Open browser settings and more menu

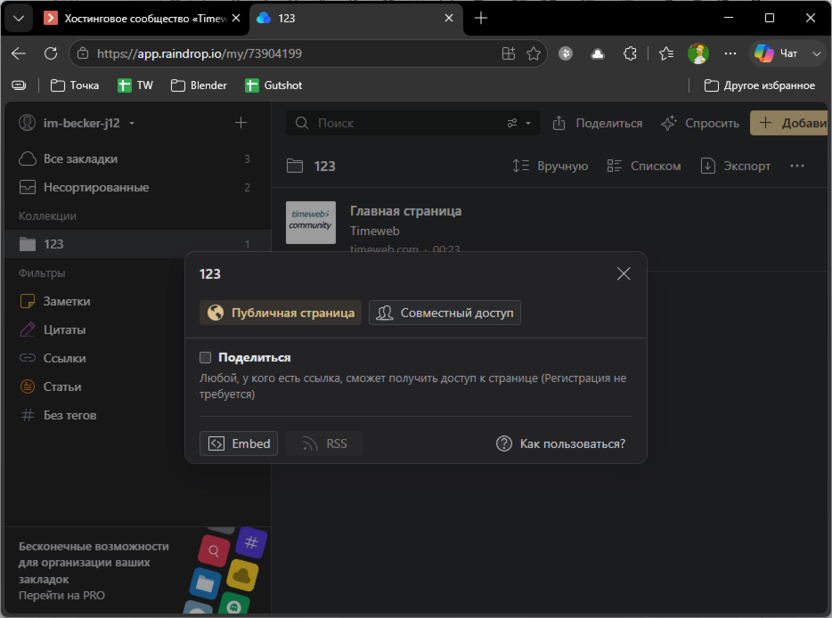730,54
